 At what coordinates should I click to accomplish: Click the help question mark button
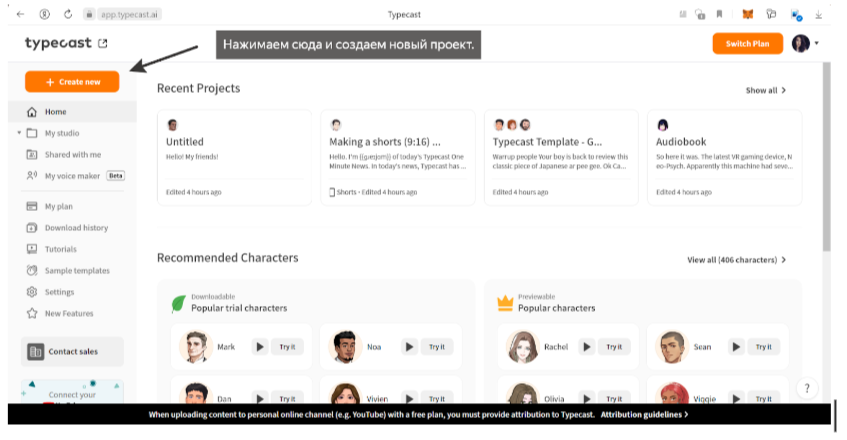coord(807,388)
